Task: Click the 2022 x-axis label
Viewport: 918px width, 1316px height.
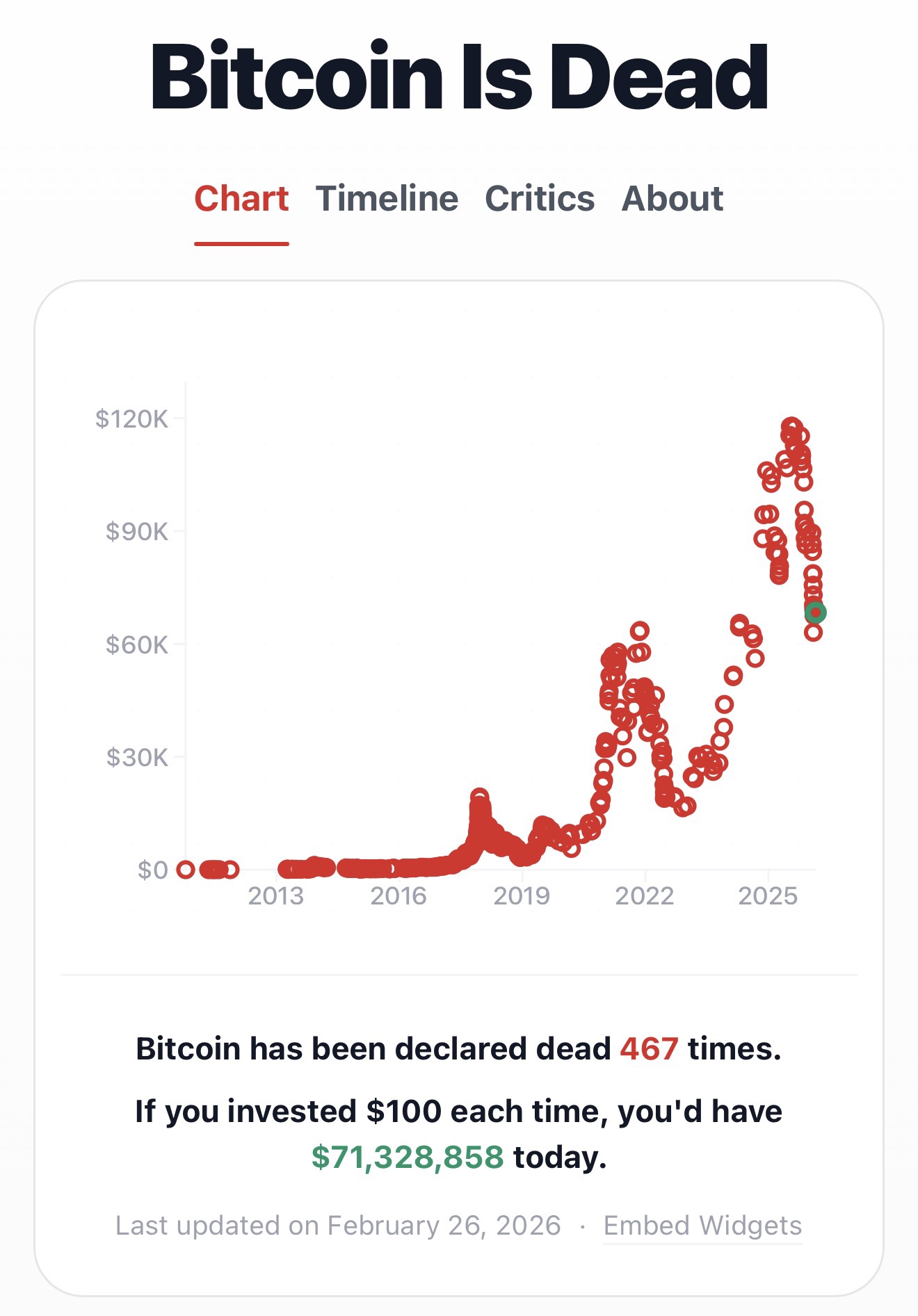Action: 645,896
